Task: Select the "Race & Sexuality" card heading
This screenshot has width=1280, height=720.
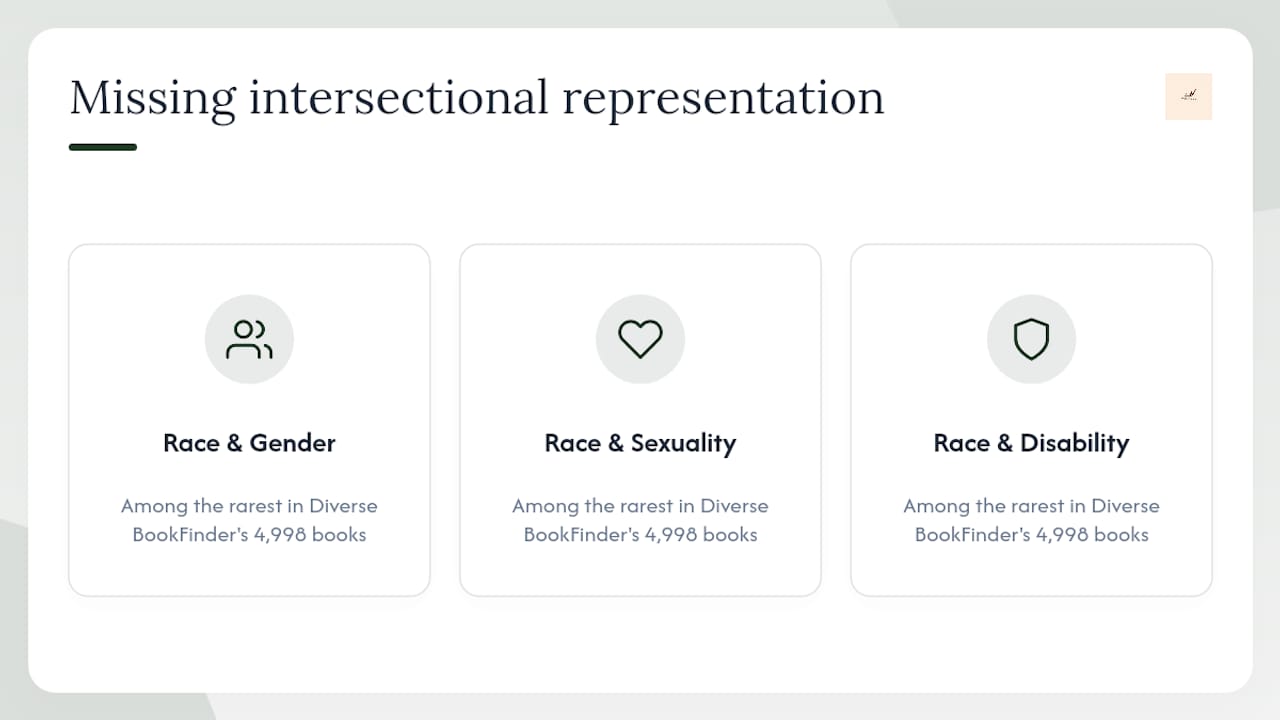Action: pyautogui.click(x=640, y=443)
